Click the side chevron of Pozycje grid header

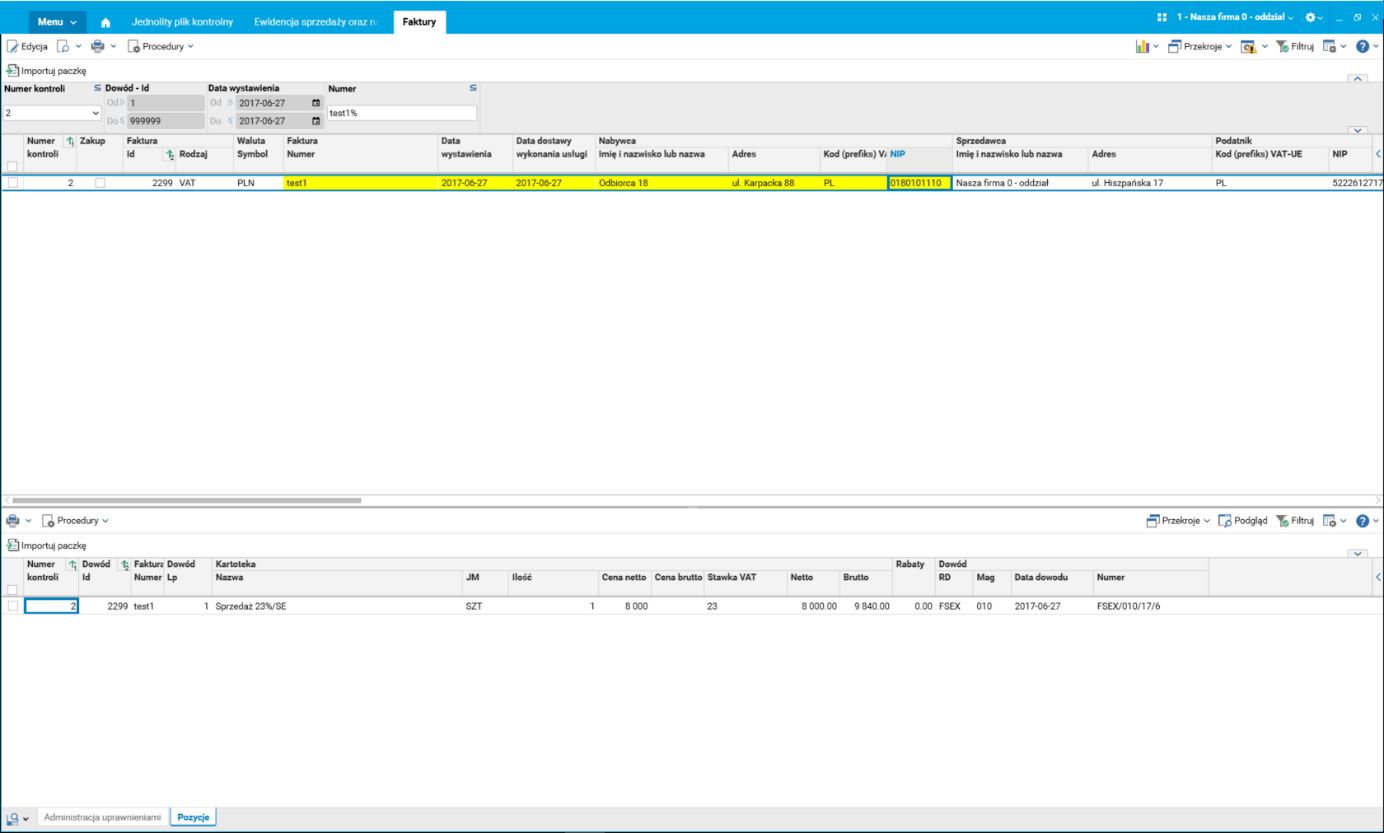click(x=1378, y=577)
